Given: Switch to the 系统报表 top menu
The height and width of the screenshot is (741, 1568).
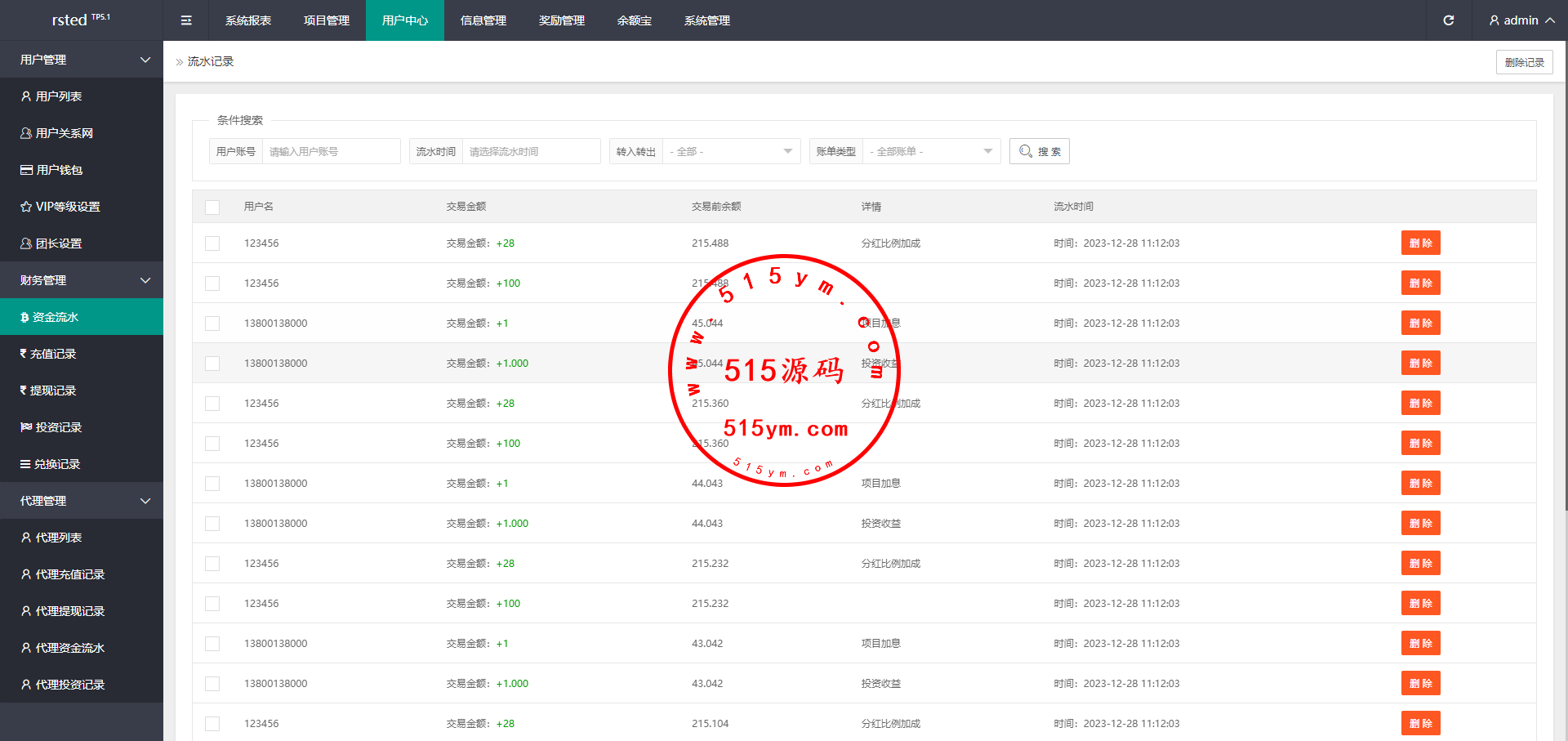Looking at the screenshot, I should click(248, 20).
